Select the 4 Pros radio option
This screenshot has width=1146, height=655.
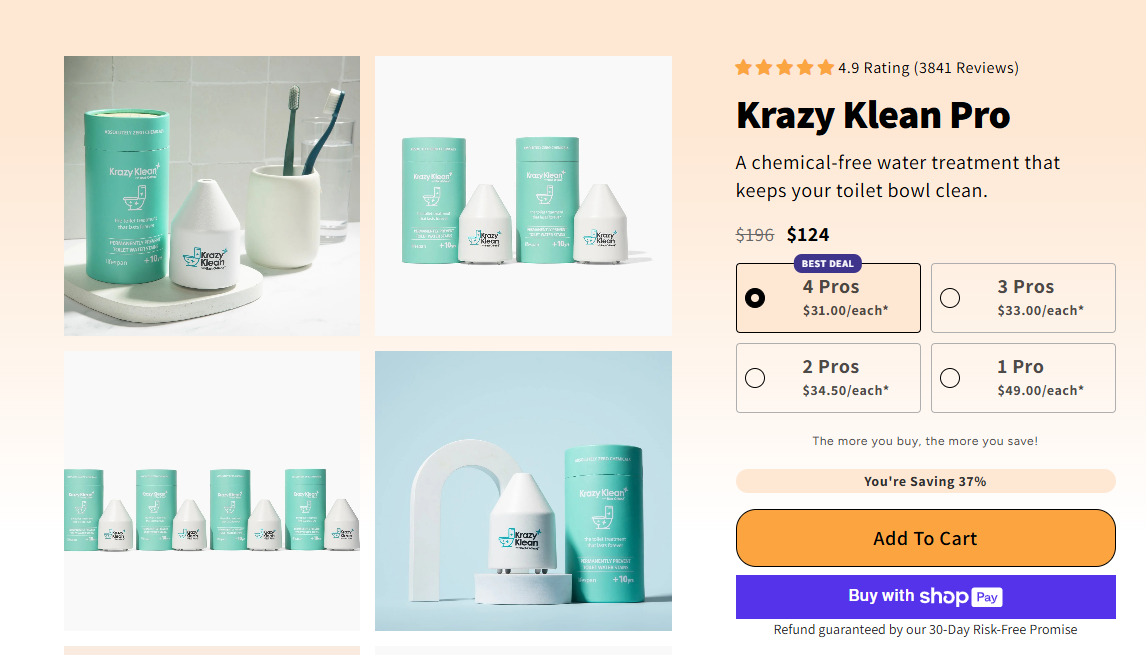click(755, 298)
